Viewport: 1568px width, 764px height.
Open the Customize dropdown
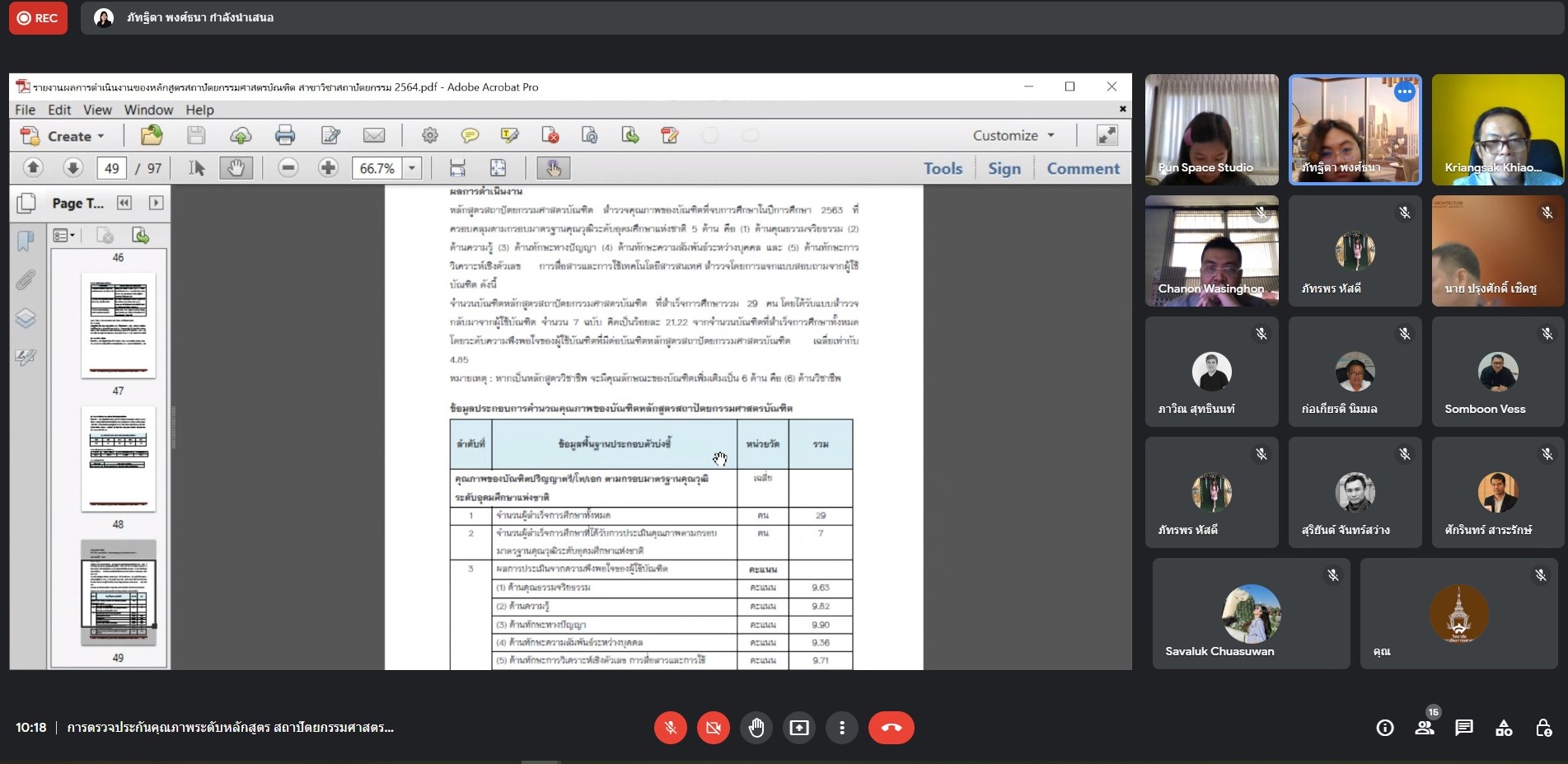pos(1013,135)
